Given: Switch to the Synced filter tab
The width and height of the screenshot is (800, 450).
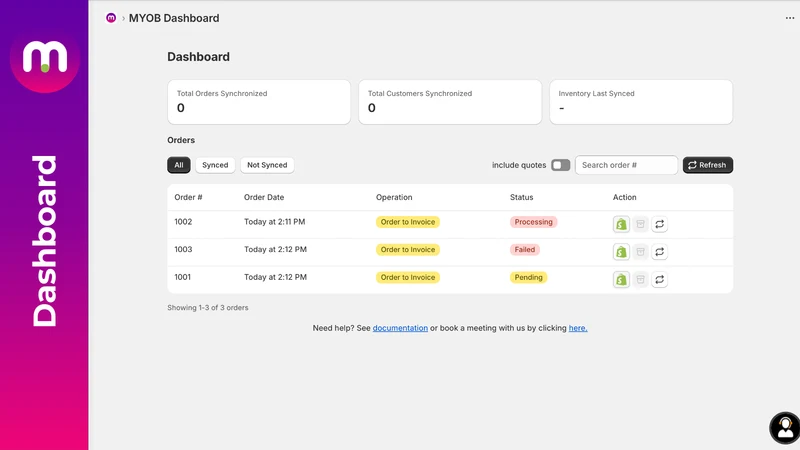Looking at the screenshot, I should (x=215, y=165).
